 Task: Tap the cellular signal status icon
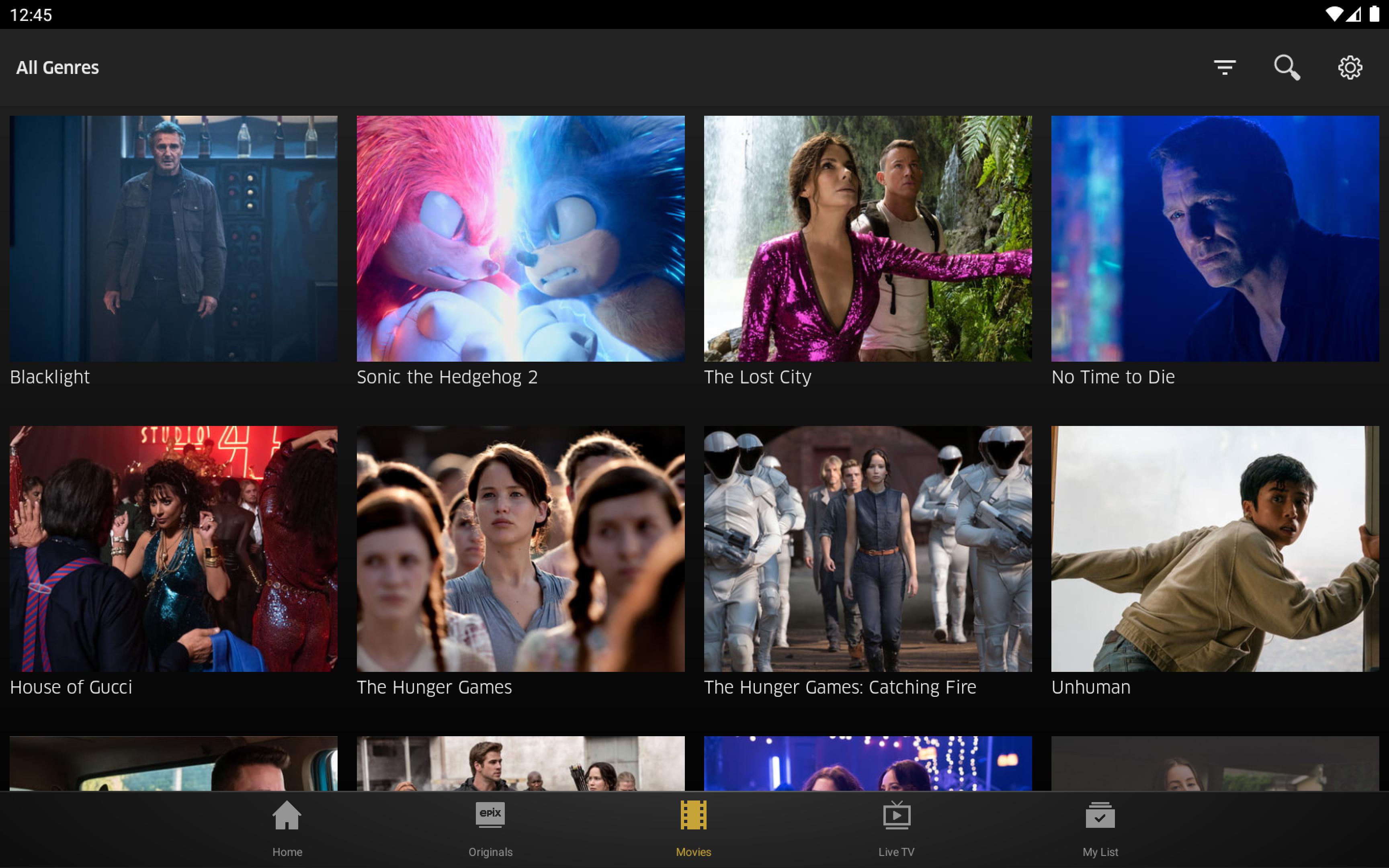(x=1353, y=14)
